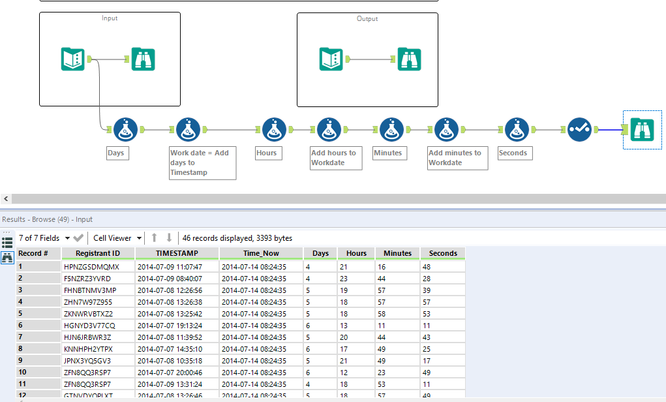This screenshot has width=666, height=402.
Task: Select the final Browse tool in workflow
Action: (x=641, y=129)
